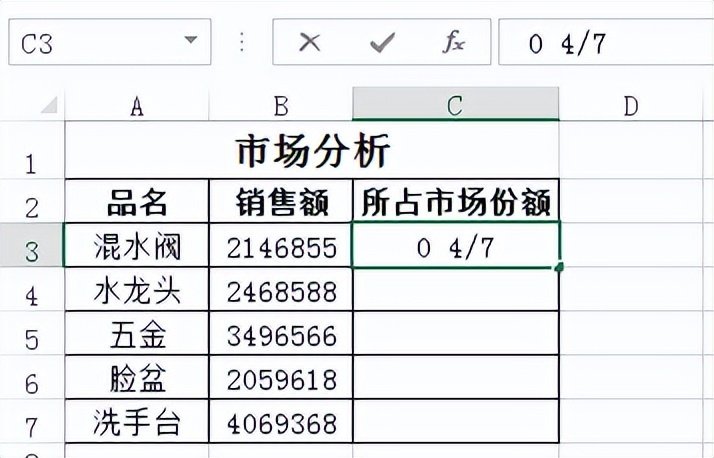714x458 pixels.
Task: Select empty market share cell in 五金 row
Action: pyautogui.click(x=456, y=333)
